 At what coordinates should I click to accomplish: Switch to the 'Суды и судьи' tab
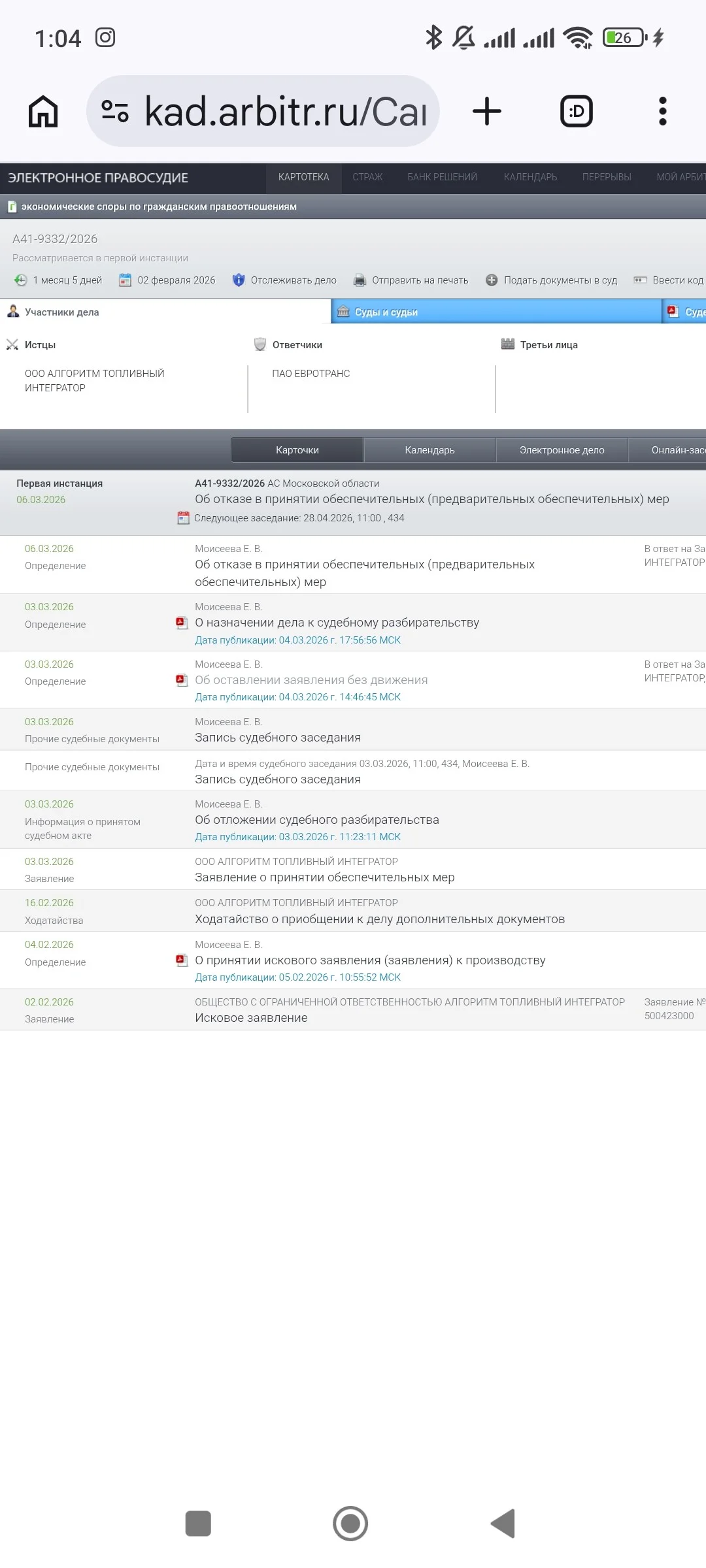click(x=497, y=312)
